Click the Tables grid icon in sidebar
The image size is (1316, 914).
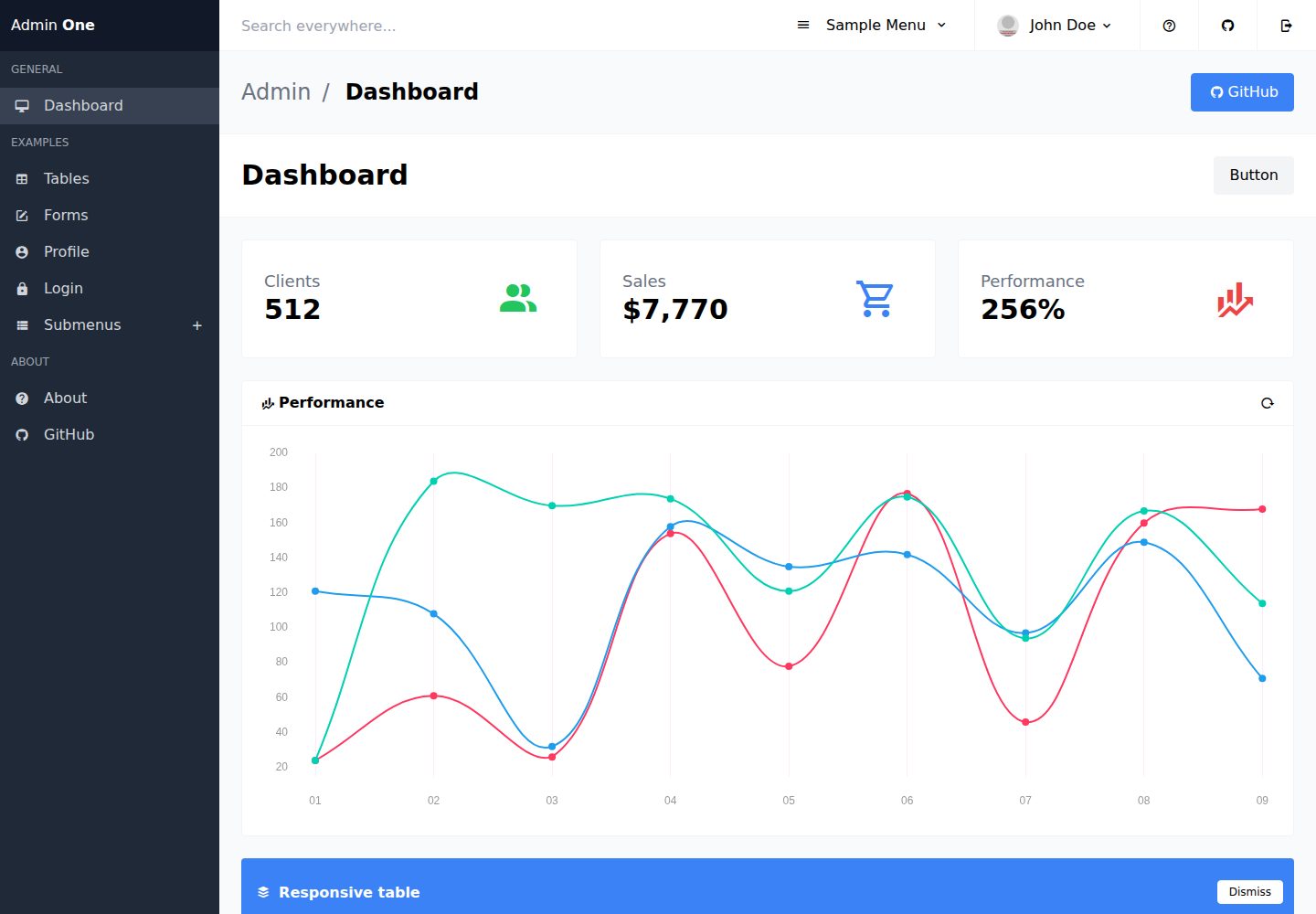click(x=22, y=179)
